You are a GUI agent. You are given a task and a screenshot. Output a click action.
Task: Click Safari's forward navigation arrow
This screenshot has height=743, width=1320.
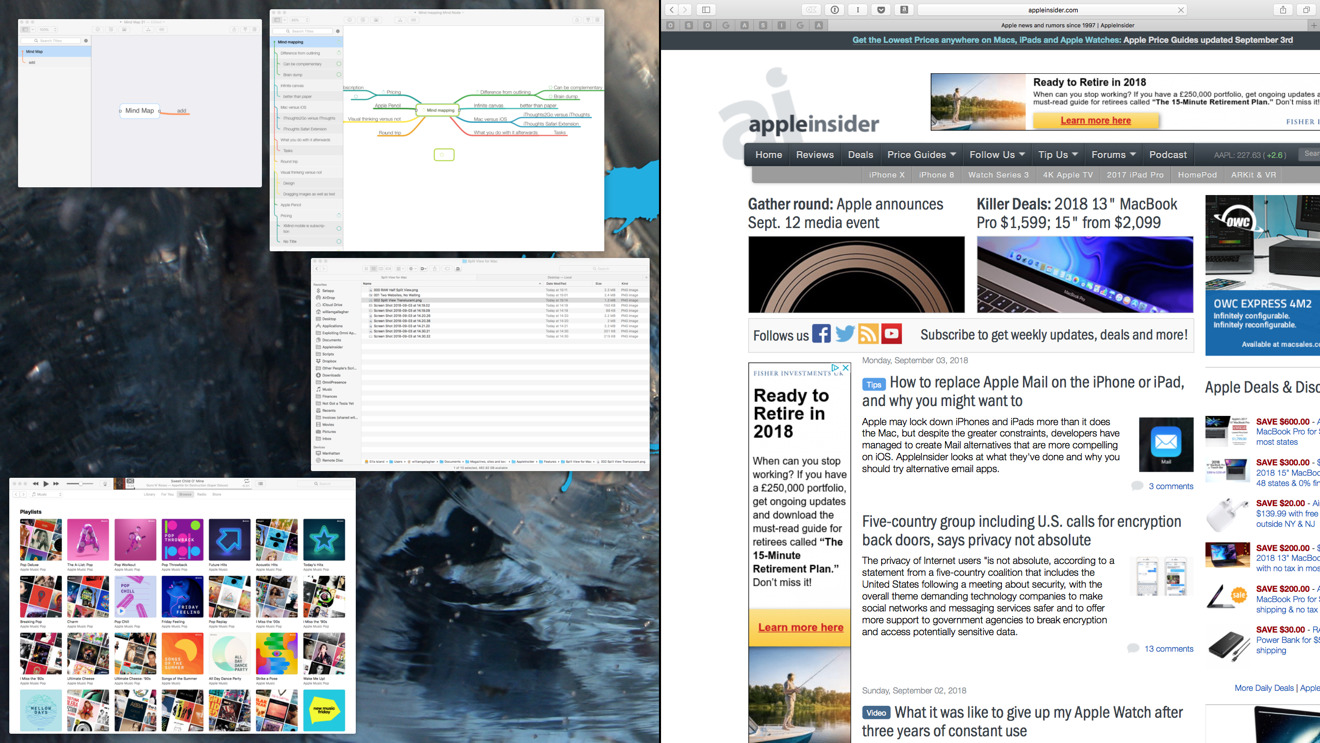click(x=685, y=10)
